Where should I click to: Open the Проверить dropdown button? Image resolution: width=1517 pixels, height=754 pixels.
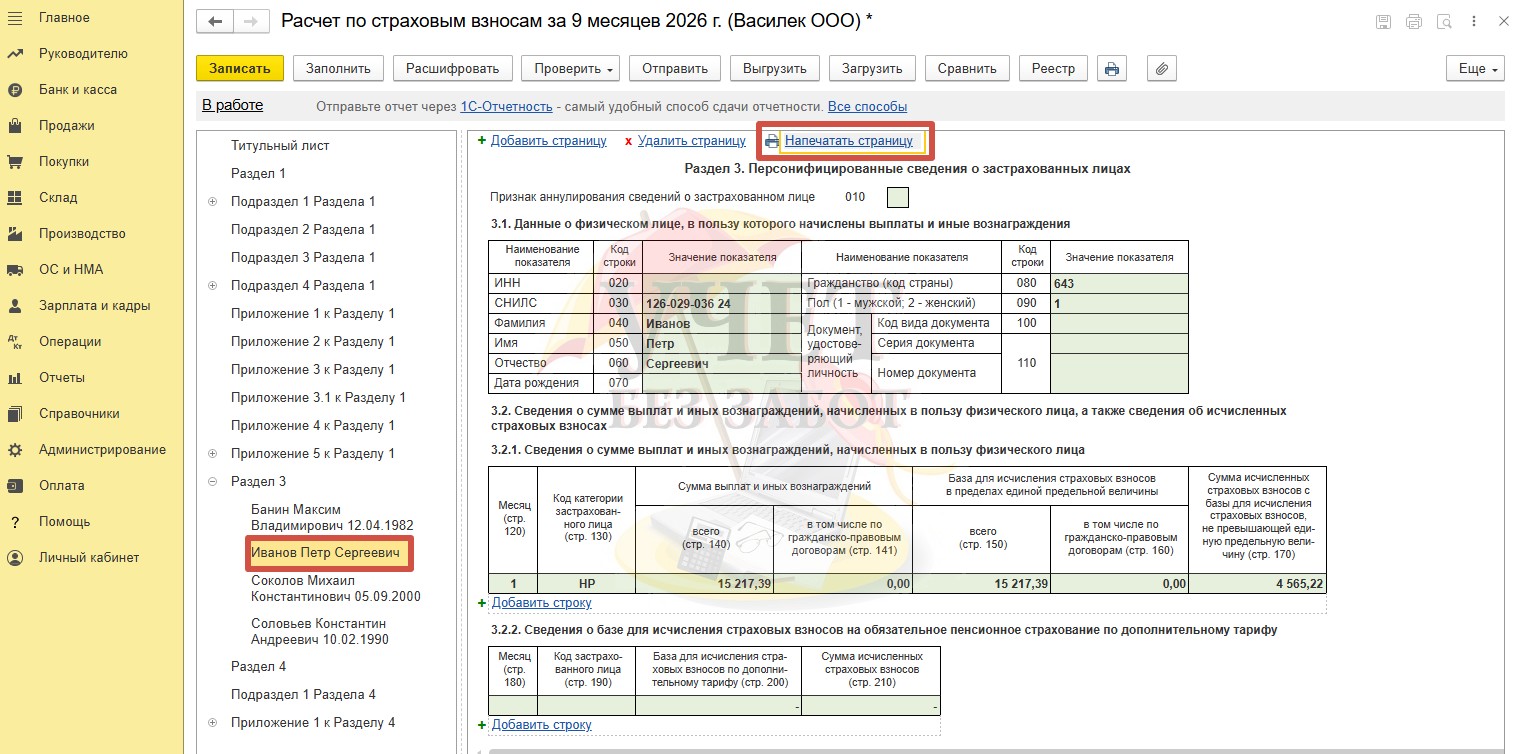point(571,69)
